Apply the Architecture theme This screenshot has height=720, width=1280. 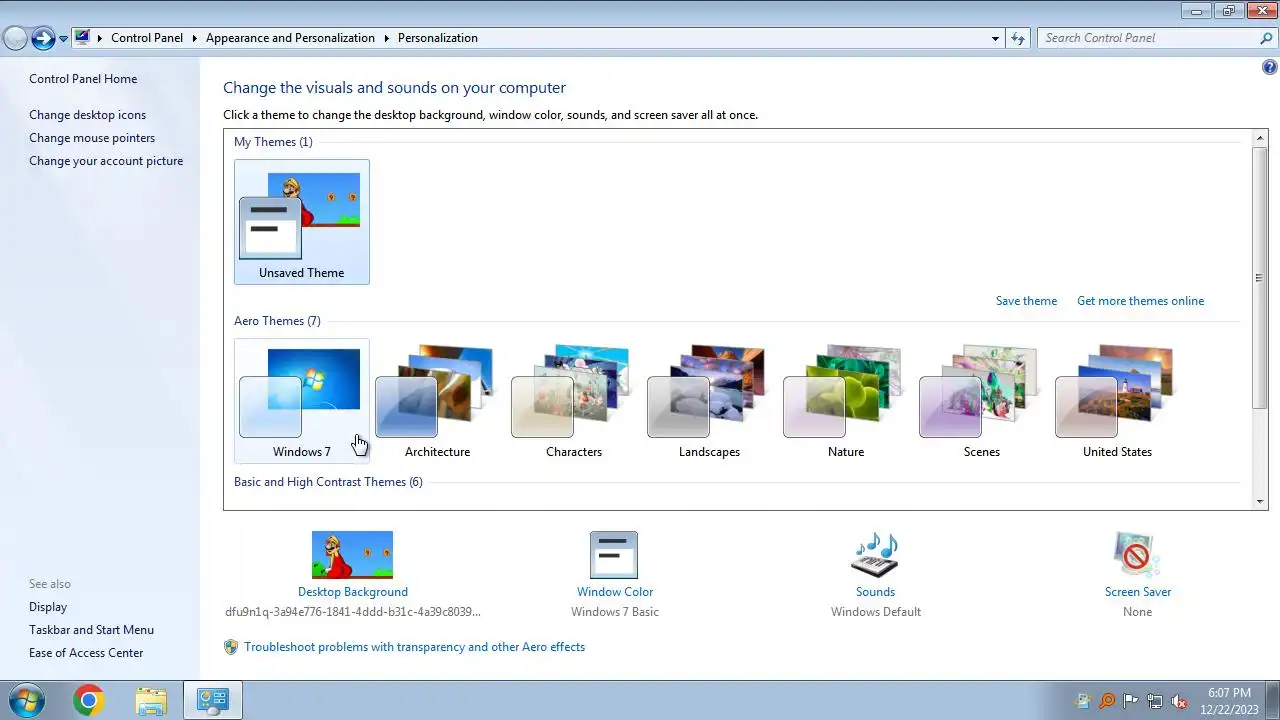click(437, 401)
